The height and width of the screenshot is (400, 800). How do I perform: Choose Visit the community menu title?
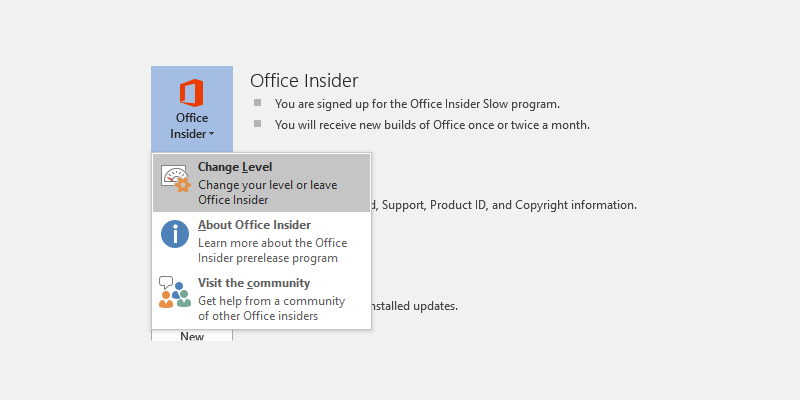coord(254,283)
